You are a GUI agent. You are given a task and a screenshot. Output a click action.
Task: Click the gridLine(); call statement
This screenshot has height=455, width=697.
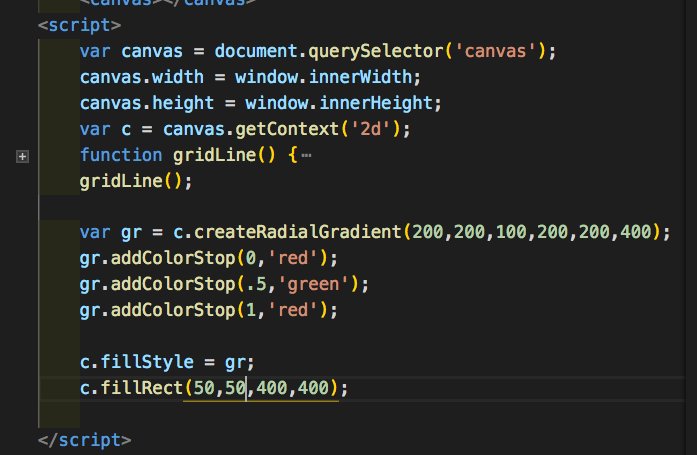point(136,181)
